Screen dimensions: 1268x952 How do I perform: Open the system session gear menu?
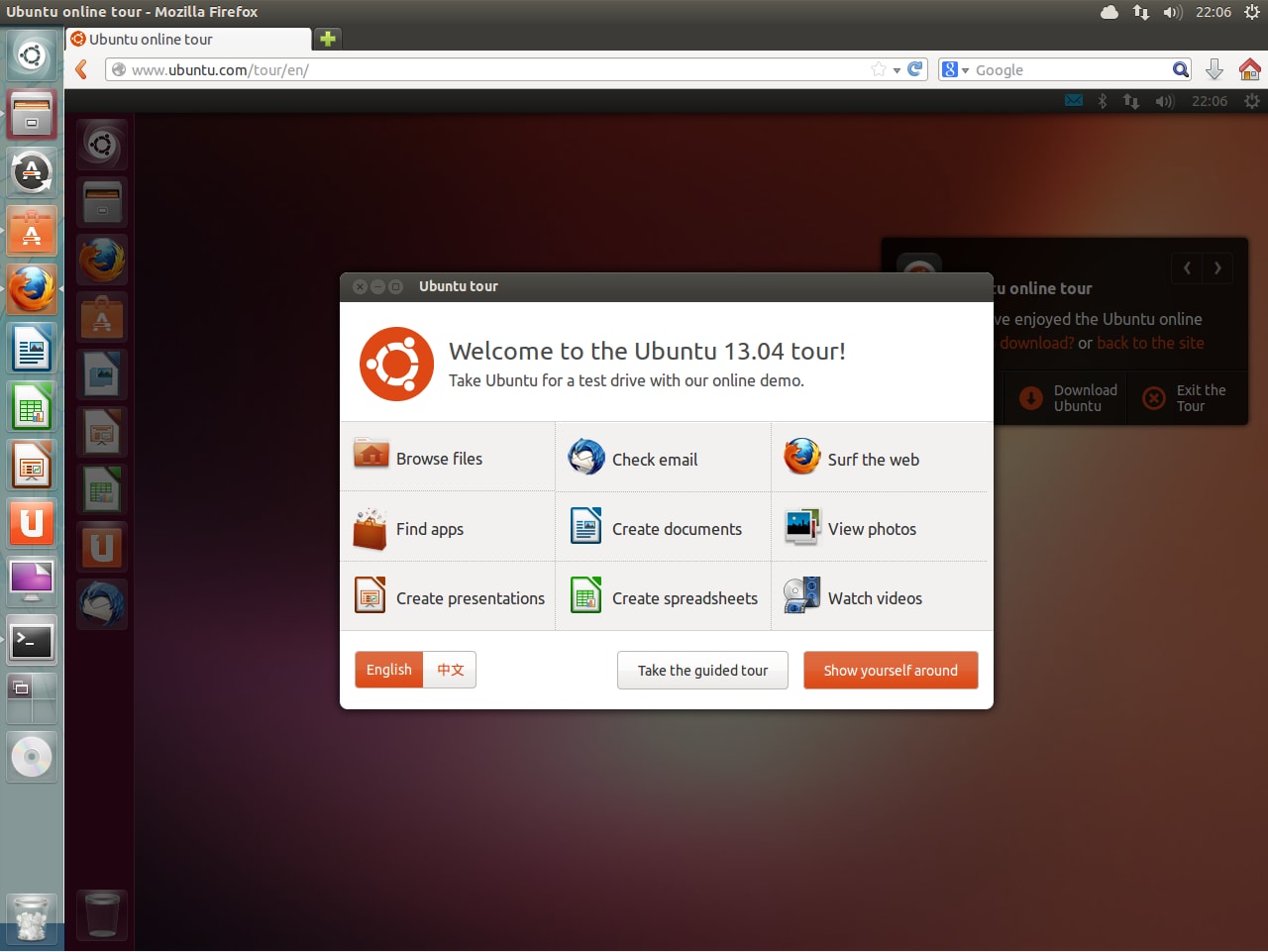point(1252,12)
